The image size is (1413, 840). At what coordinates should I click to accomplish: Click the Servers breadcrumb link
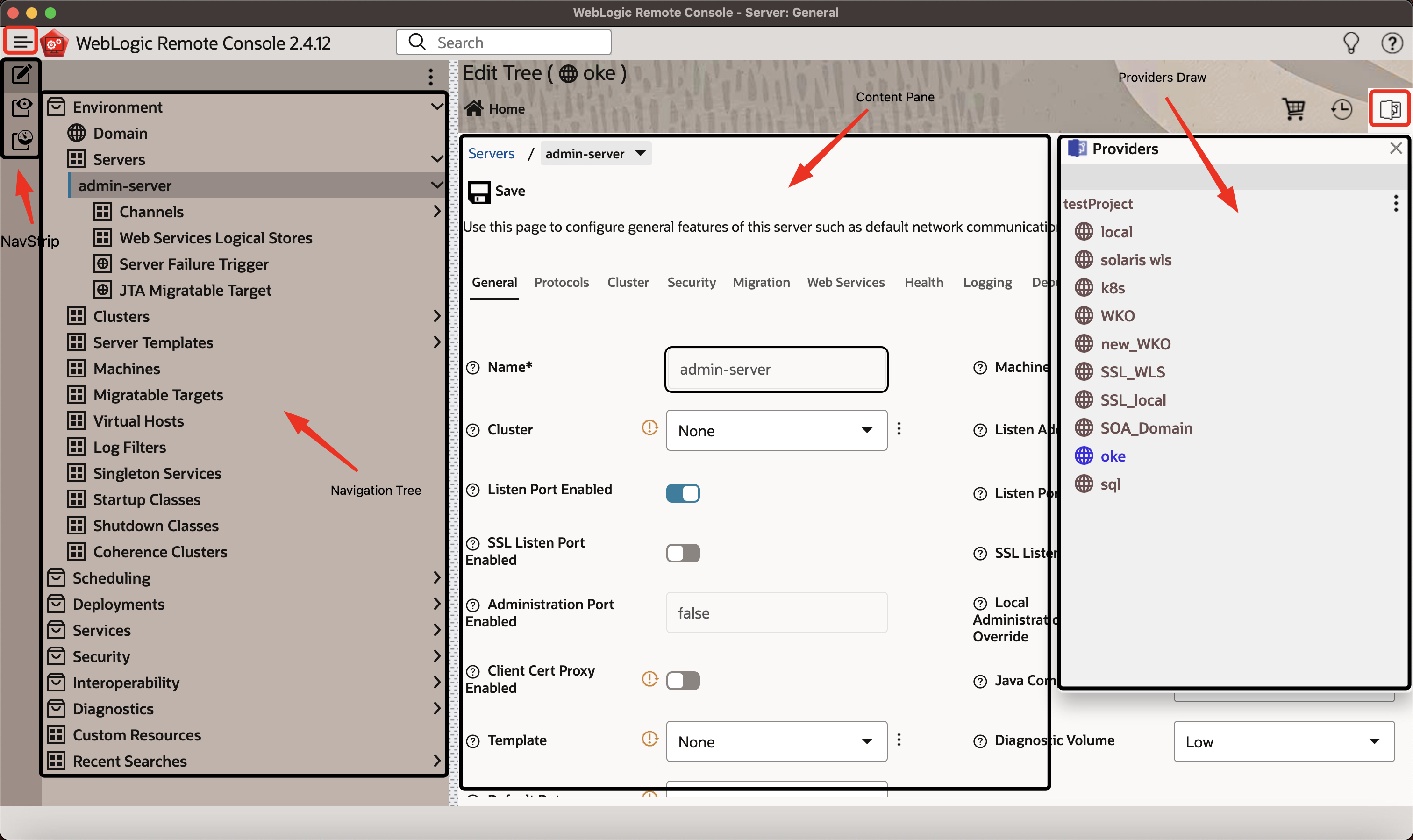[491, 153]
